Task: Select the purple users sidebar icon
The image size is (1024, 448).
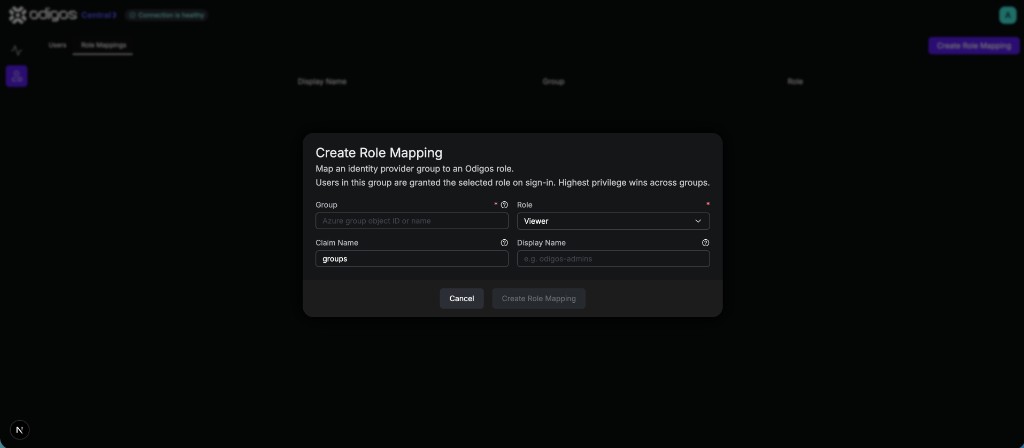Action: tap(16, 76)
